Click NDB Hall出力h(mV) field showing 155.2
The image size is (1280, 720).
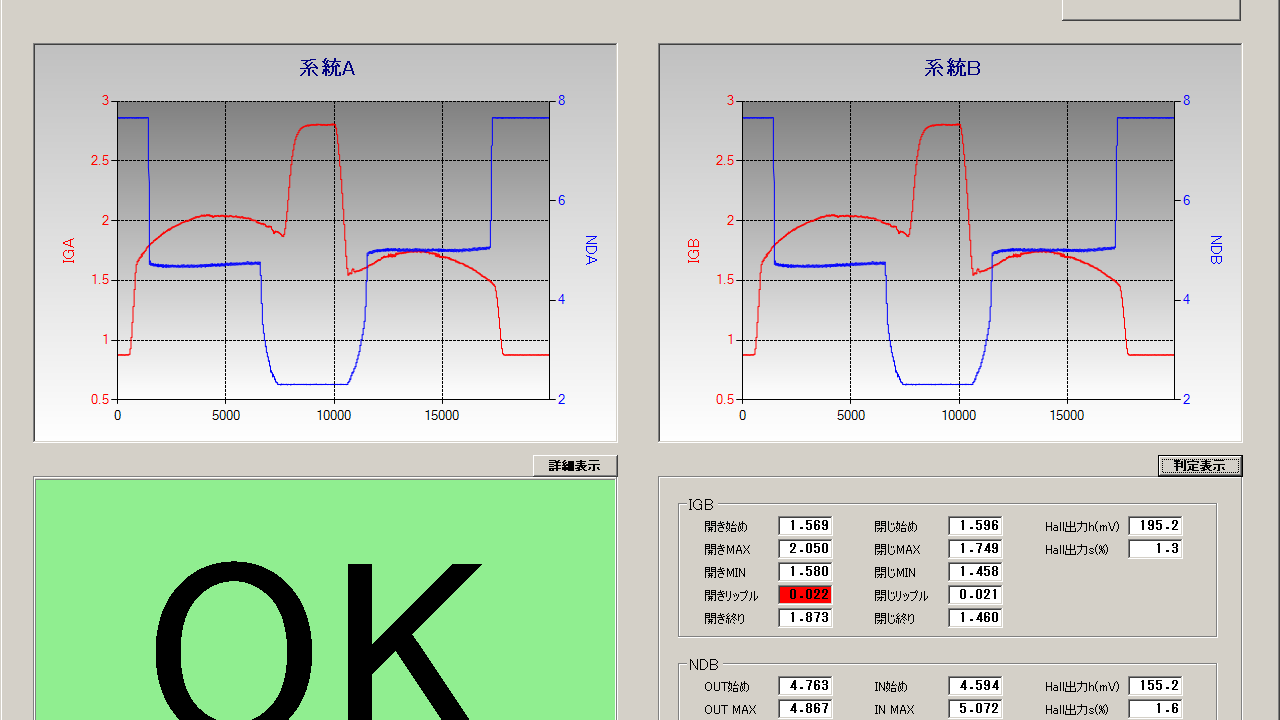pyautogui.click(x=1155, y=686)
